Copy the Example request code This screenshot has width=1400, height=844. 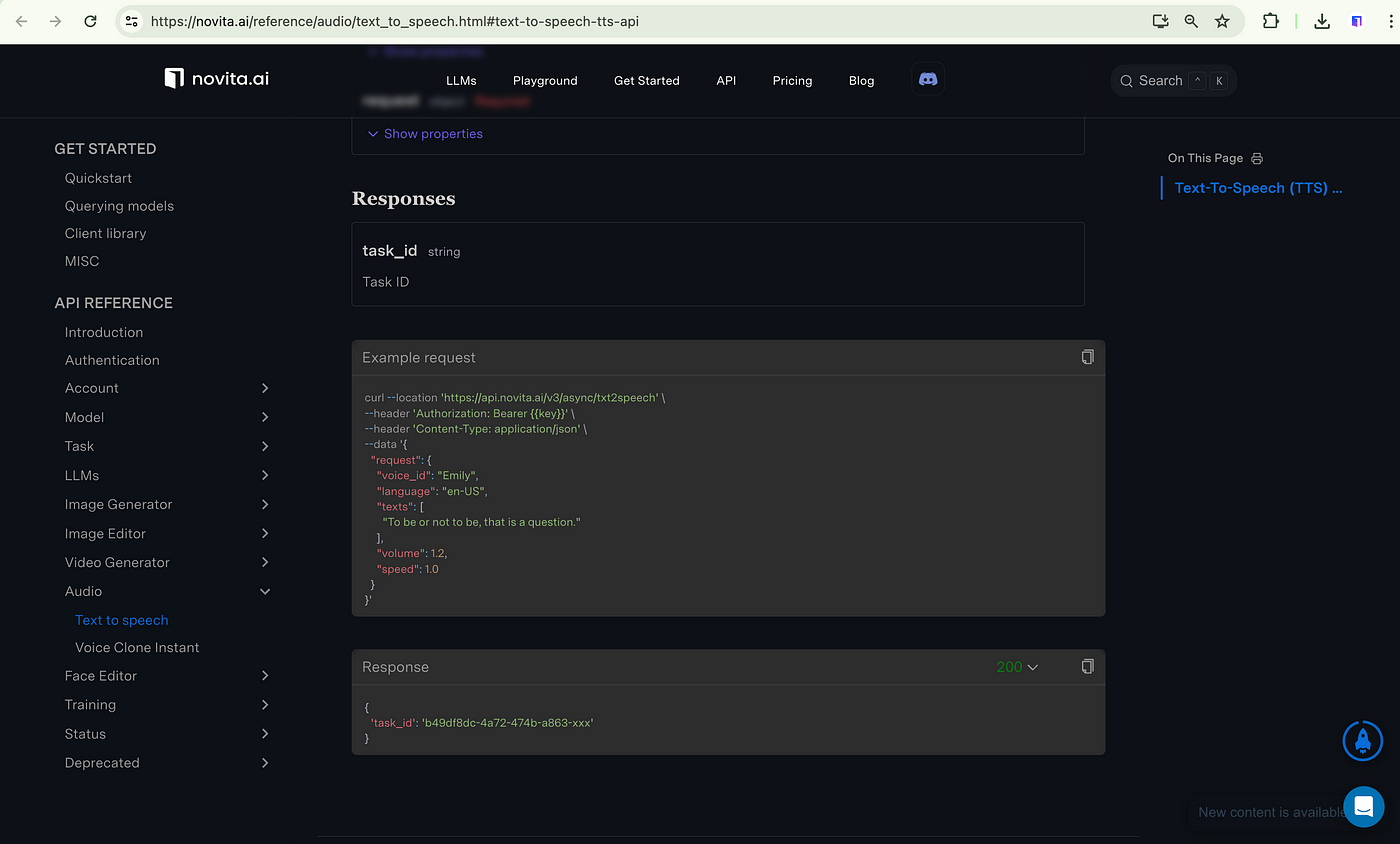pos(1087,357)
